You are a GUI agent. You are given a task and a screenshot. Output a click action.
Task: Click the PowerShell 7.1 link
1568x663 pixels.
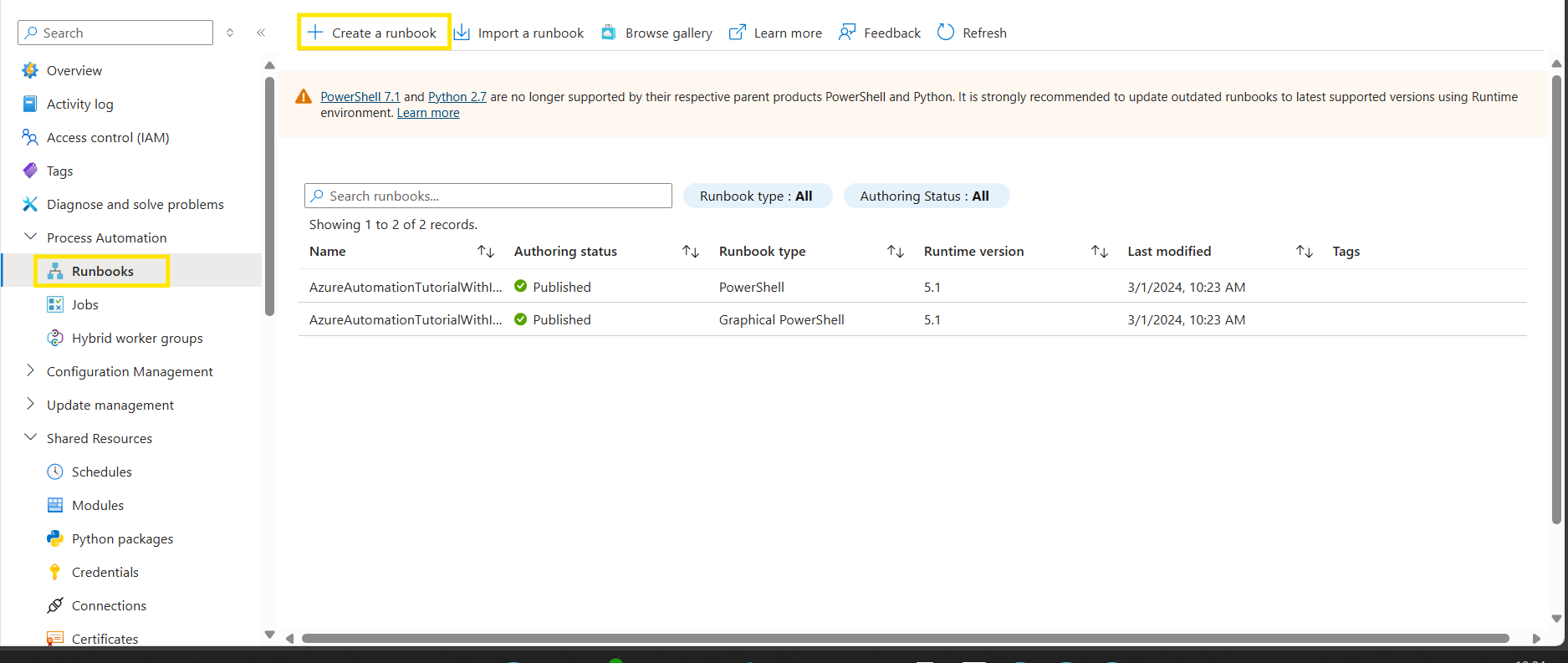point(360,97)
